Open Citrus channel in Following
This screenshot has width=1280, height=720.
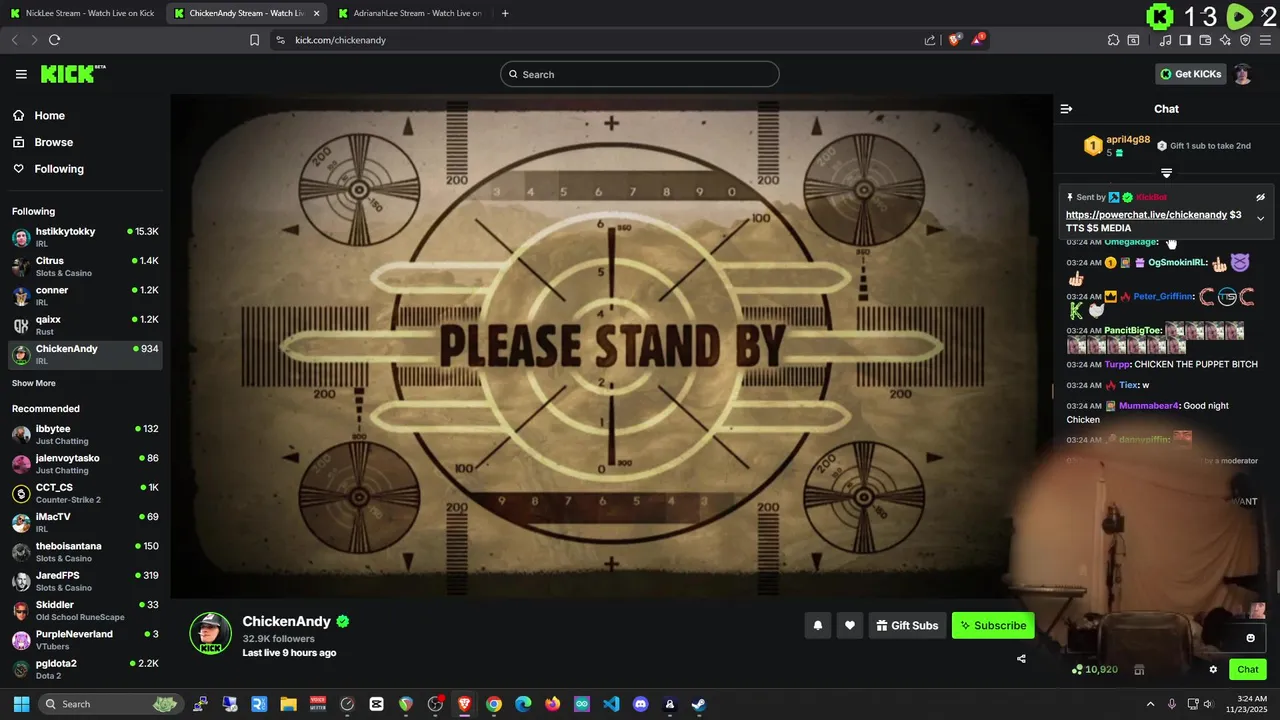pos(85,266)
